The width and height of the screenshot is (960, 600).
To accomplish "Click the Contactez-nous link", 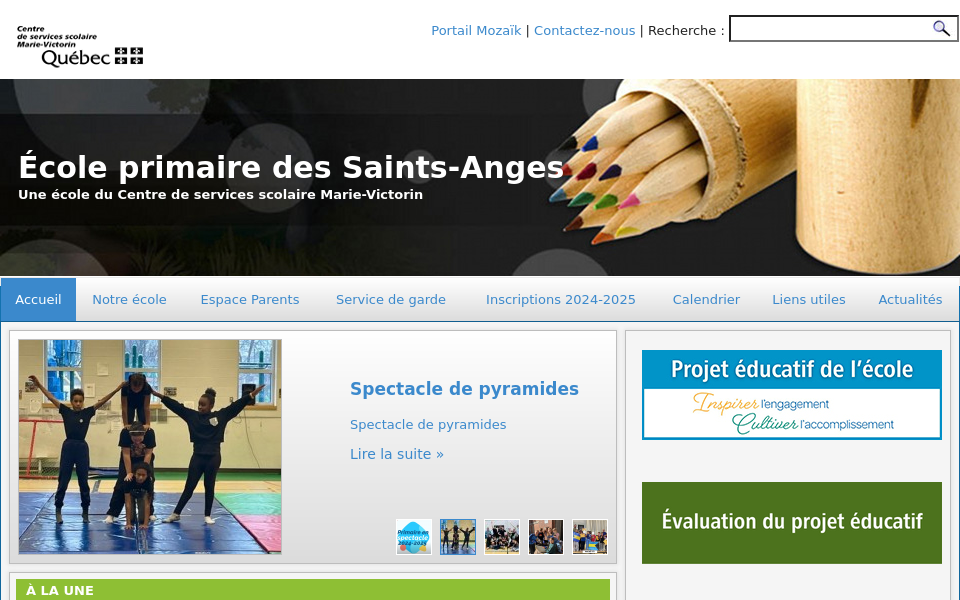I will tap(584, 30).
